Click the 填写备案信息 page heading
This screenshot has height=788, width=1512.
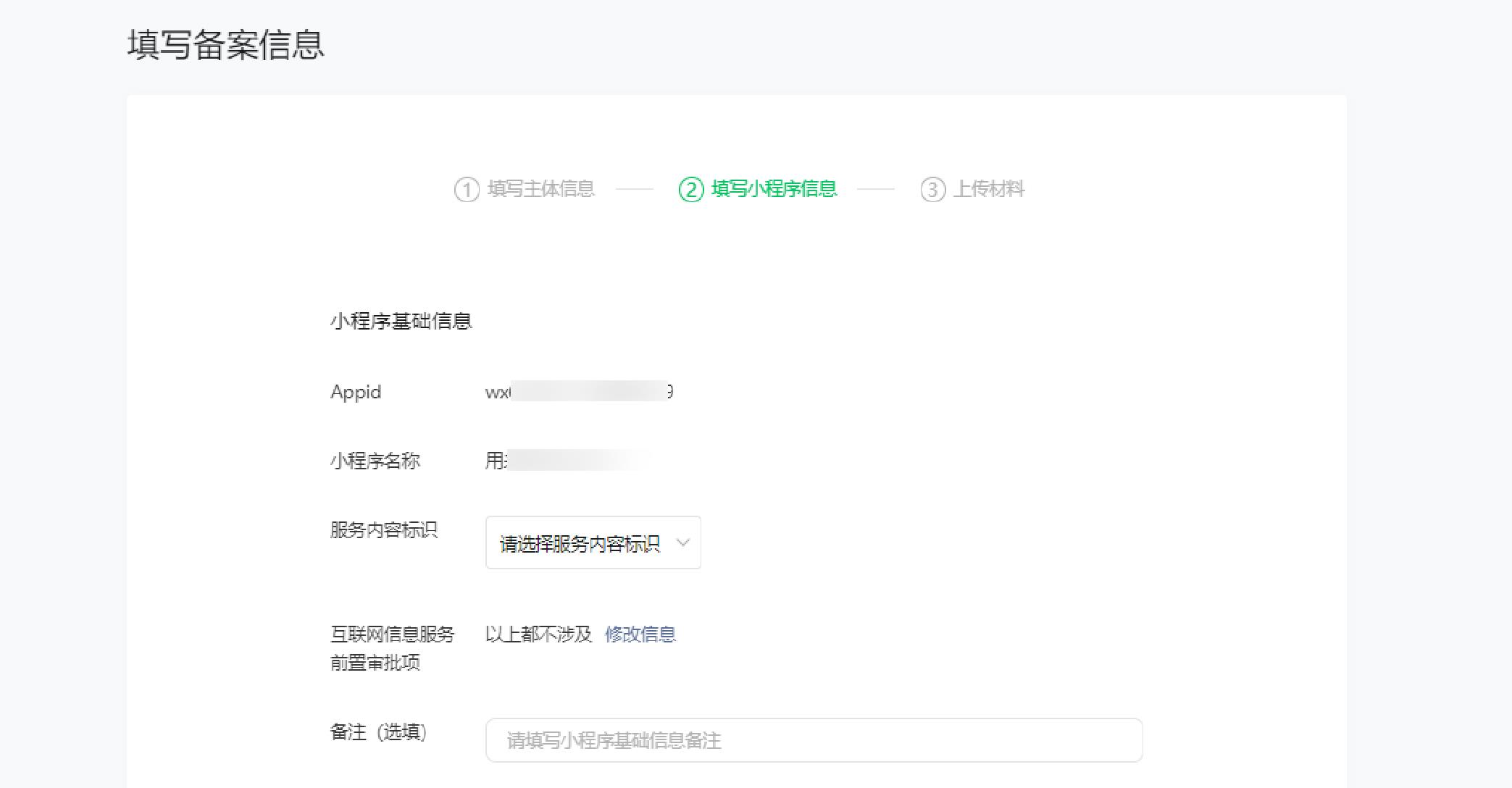click(226, 44)
